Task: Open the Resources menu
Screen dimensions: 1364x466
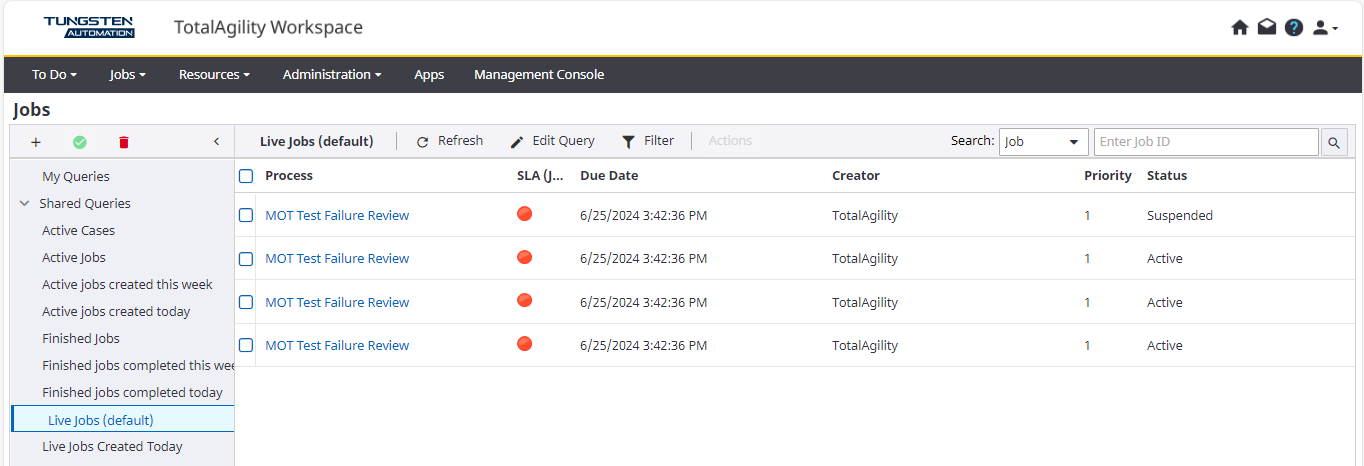Action: pyautogui.click(x=214, y=74)
